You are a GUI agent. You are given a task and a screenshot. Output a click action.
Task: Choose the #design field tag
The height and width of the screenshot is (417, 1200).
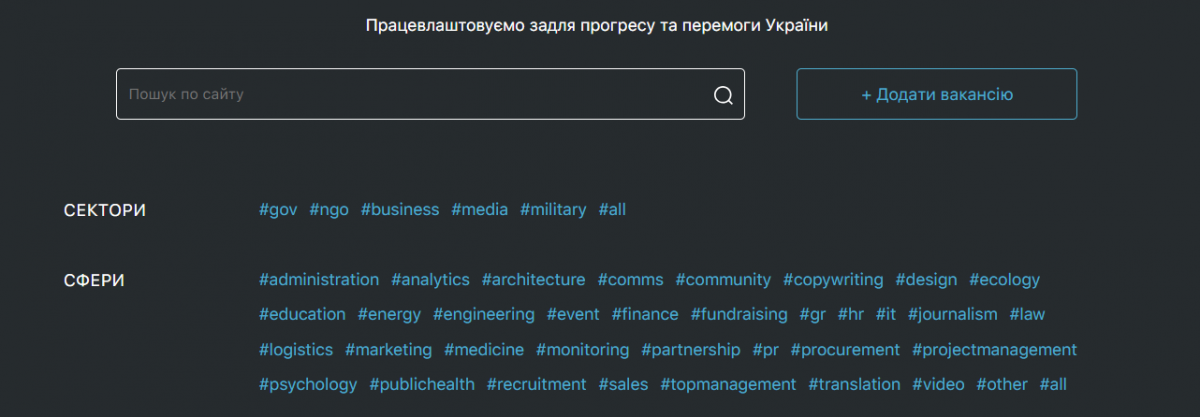coord(926,280)
